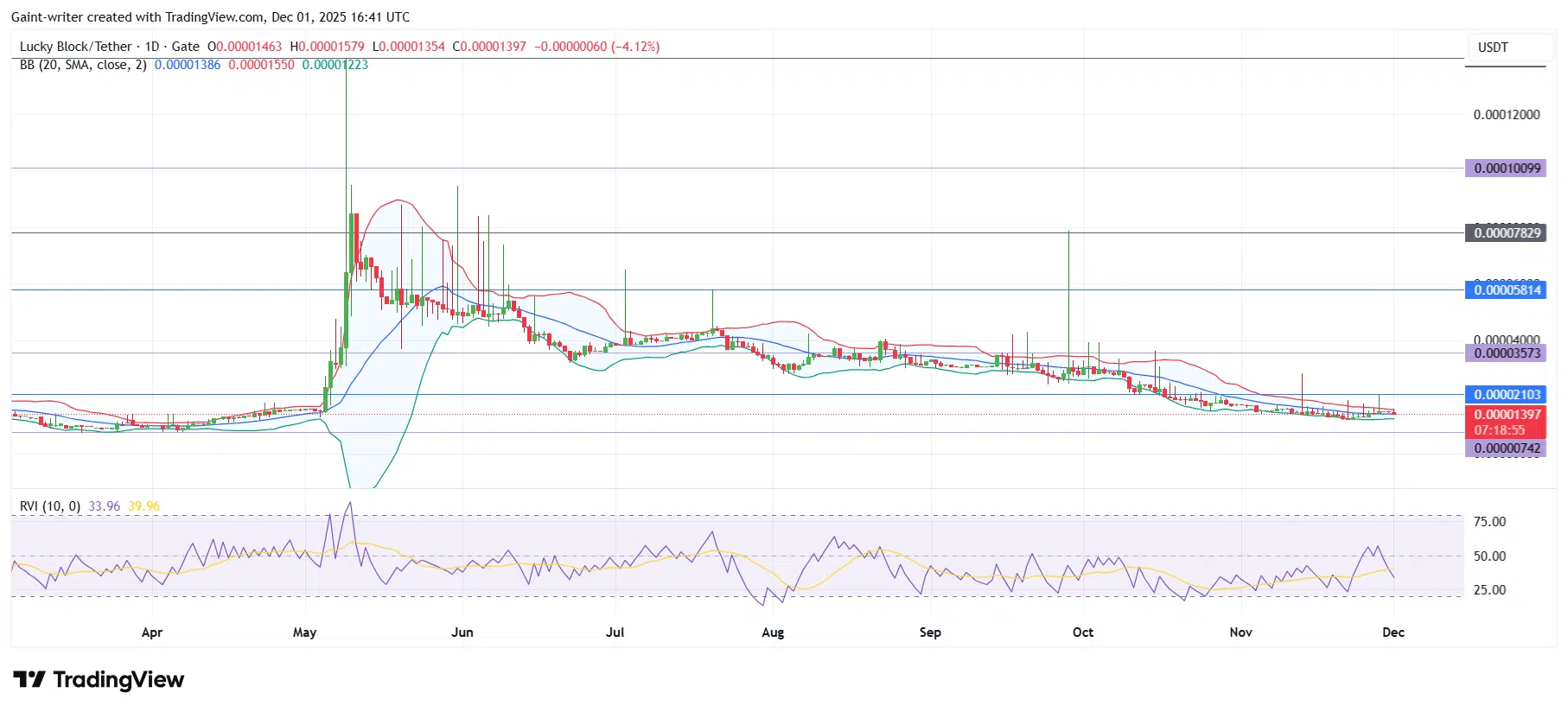
Task: Open the USDT currency selector
Action: click(x=1493, y=48)
